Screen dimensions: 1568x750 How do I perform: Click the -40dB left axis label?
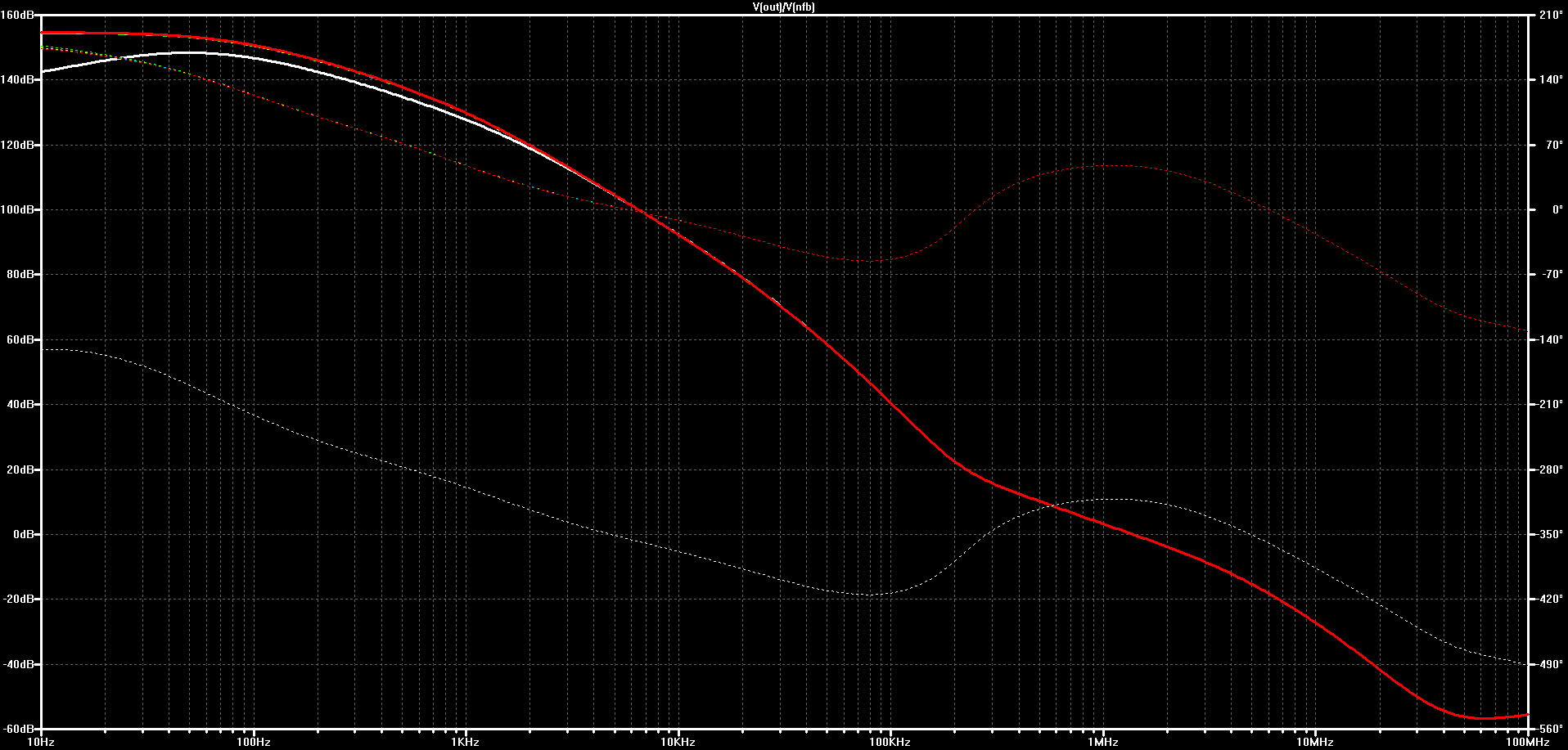18,664
